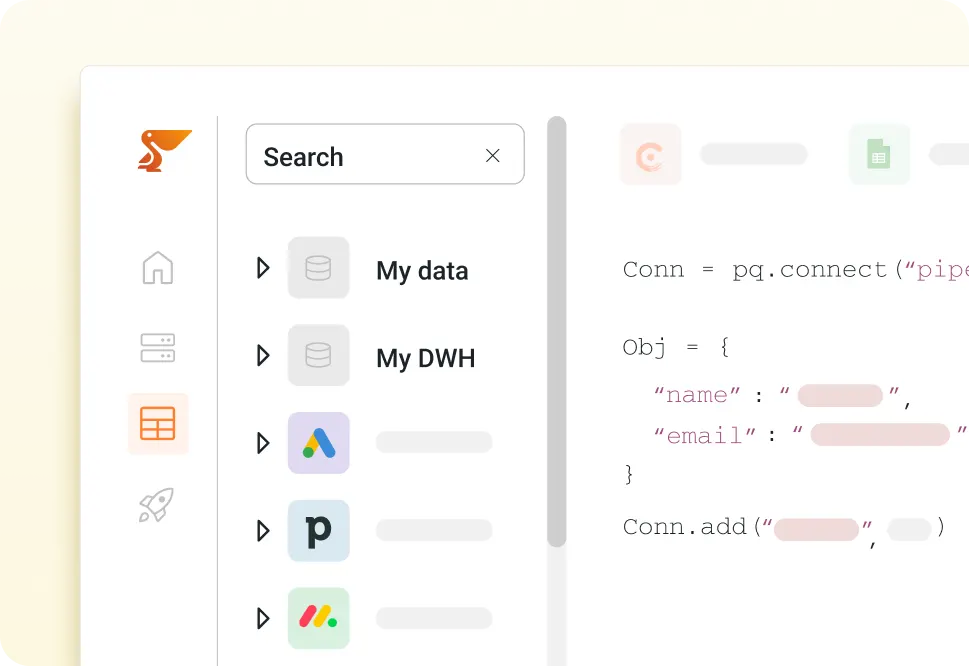Select the My data tree label
Image resolution: width=969 pixels, height=666 pixels.
click(x=421, y=270)
